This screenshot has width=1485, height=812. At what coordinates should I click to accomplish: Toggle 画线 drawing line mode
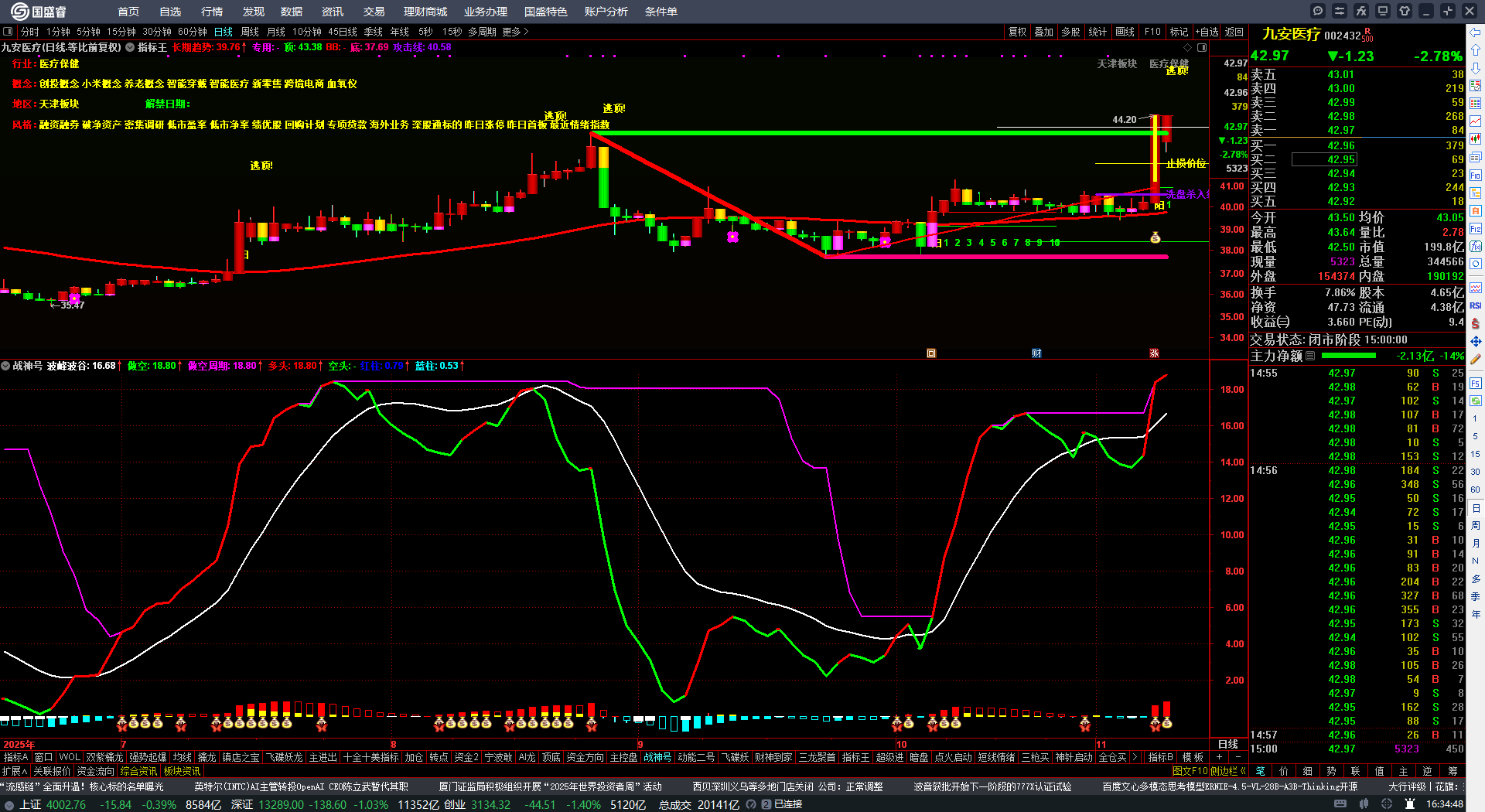coord(1125,32)
